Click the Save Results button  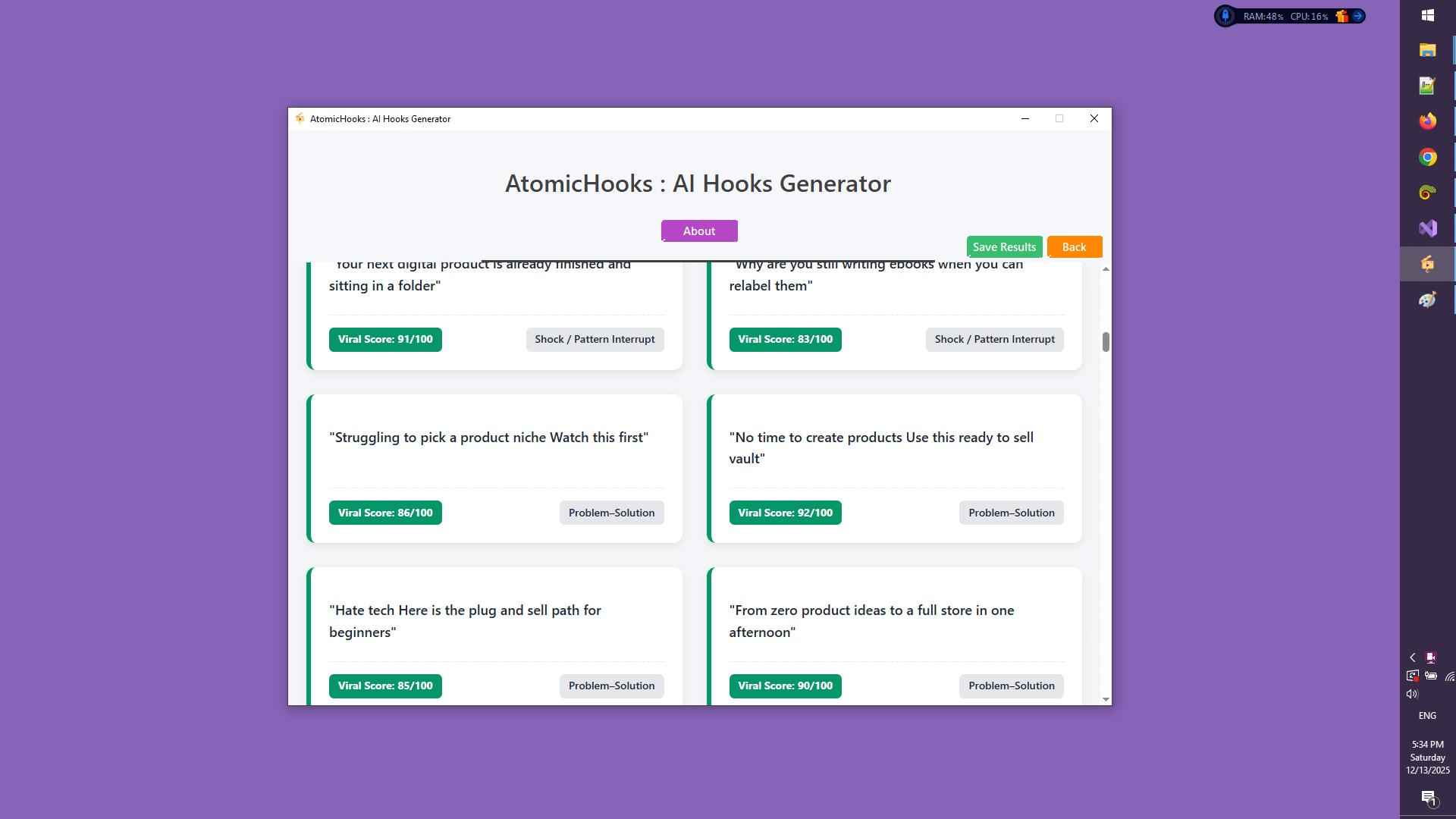click(x=1004, y=247)
